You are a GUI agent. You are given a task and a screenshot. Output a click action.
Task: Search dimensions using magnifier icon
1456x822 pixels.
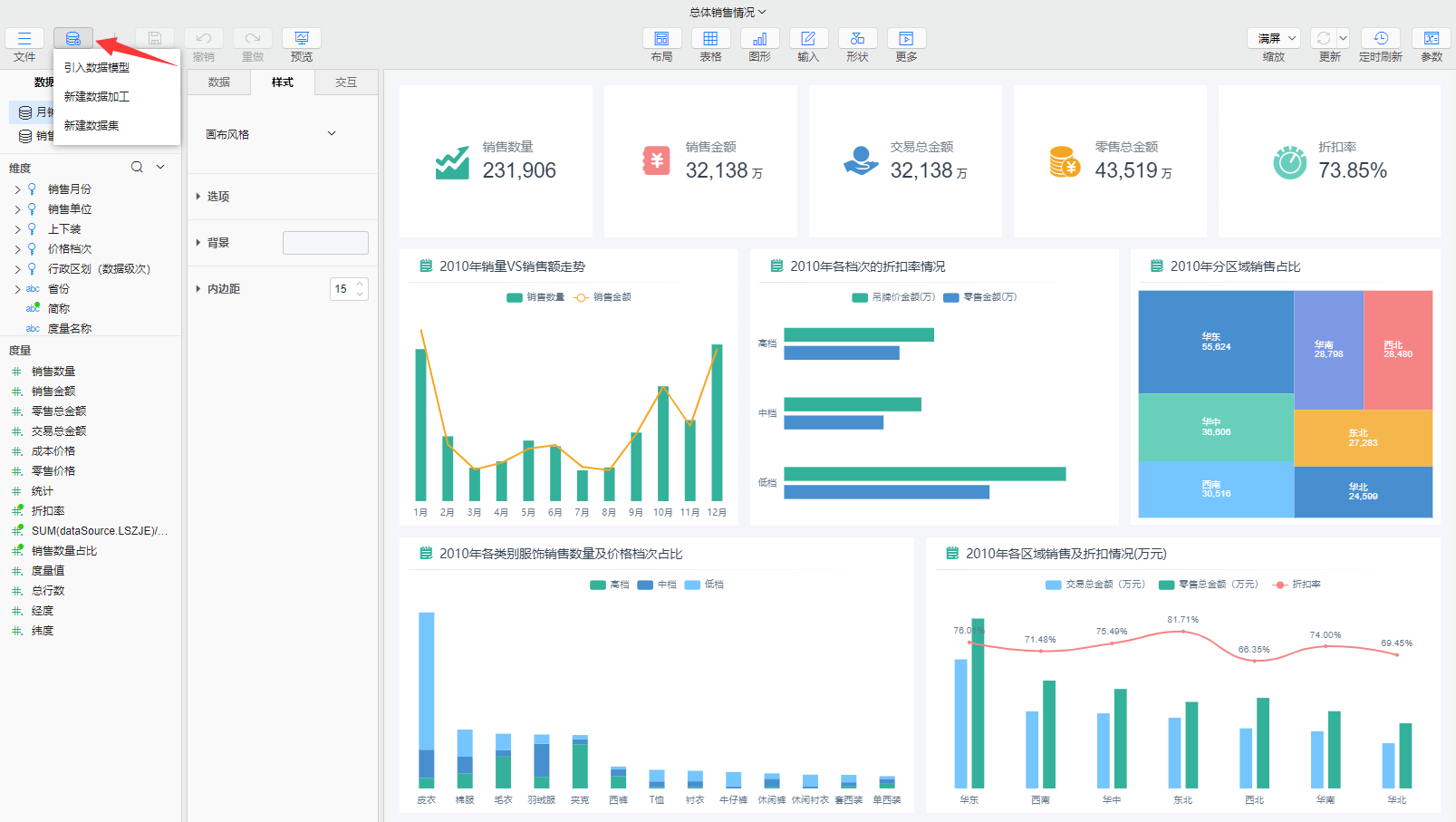(x=137, y=167)
